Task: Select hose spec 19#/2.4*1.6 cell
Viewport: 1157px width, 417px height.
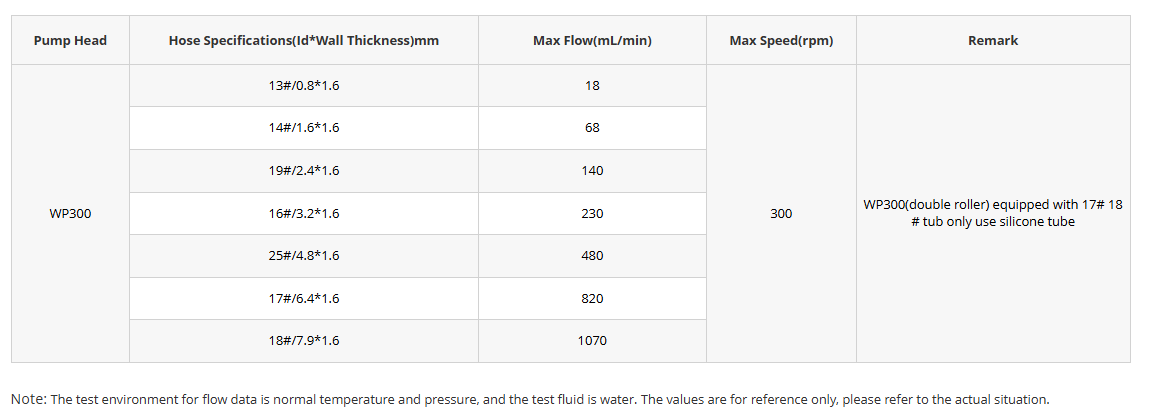Action: pos(304,170)
